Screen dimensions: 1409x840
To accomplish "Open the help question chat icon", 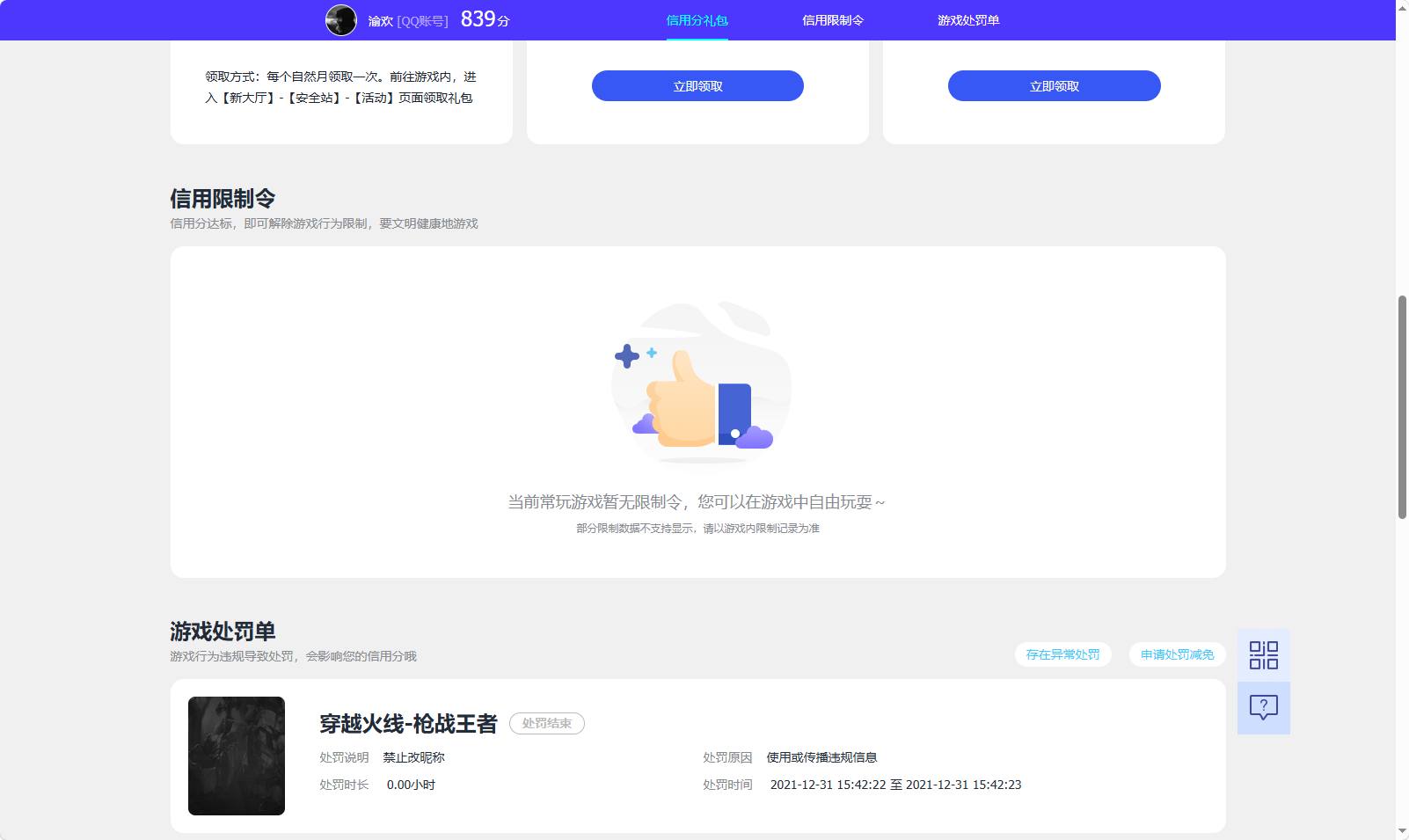I will (1264, 708).
